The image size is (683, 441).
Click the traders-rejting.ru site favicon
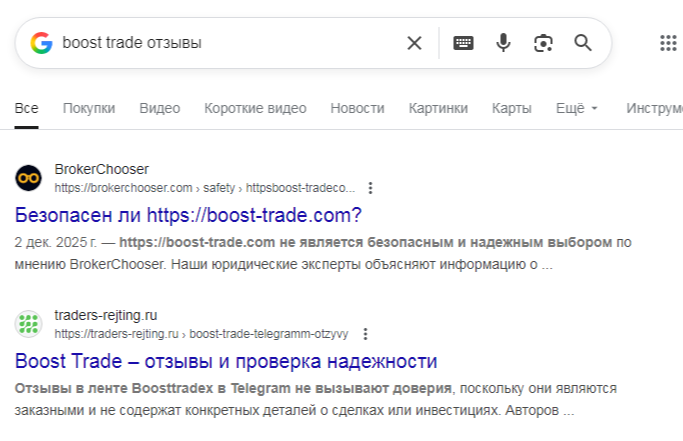pos(28,324)
